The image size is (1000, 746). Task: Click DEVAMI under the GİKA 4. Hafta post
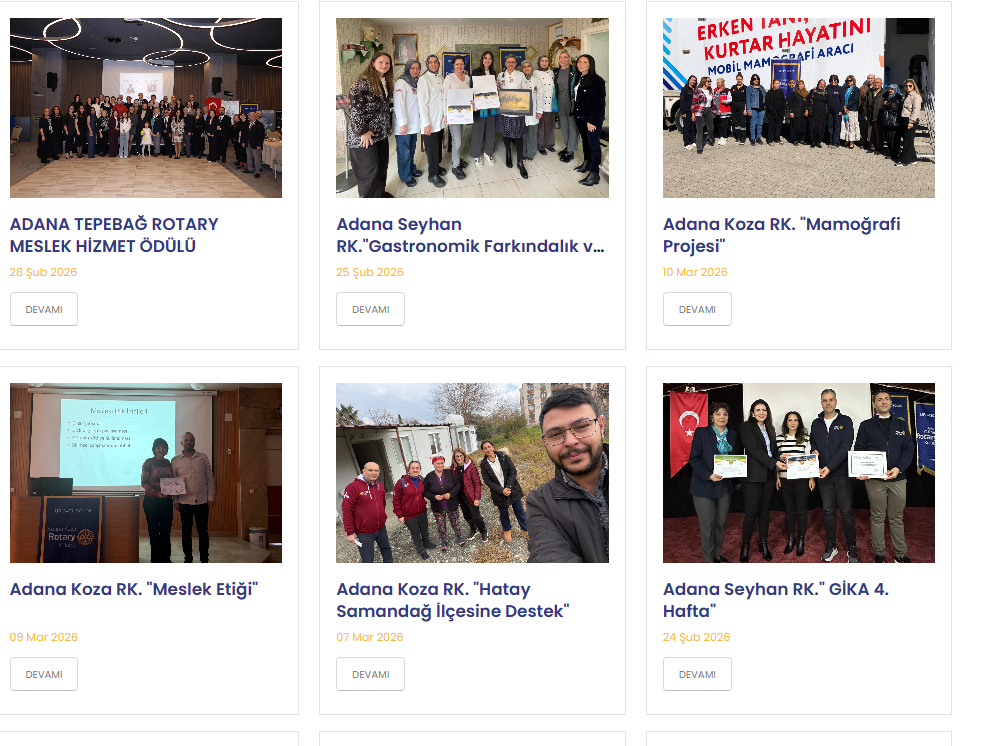697,674
